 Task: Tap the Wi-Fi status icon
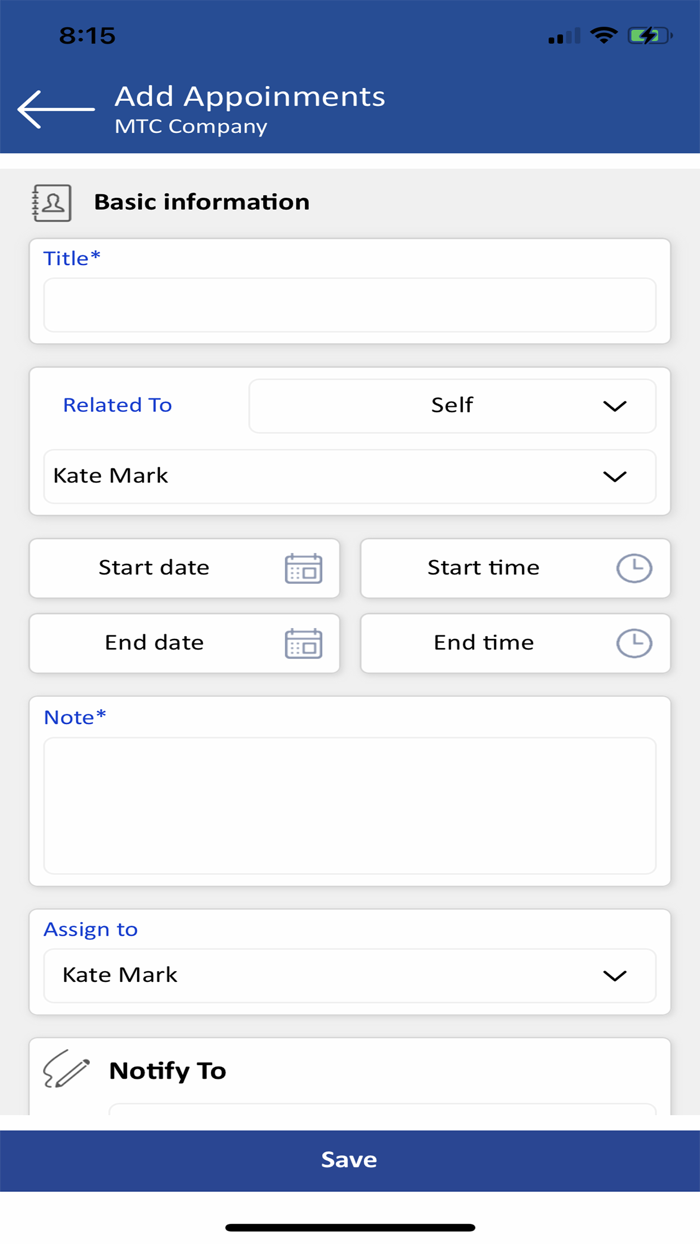(x=604, y=36)
